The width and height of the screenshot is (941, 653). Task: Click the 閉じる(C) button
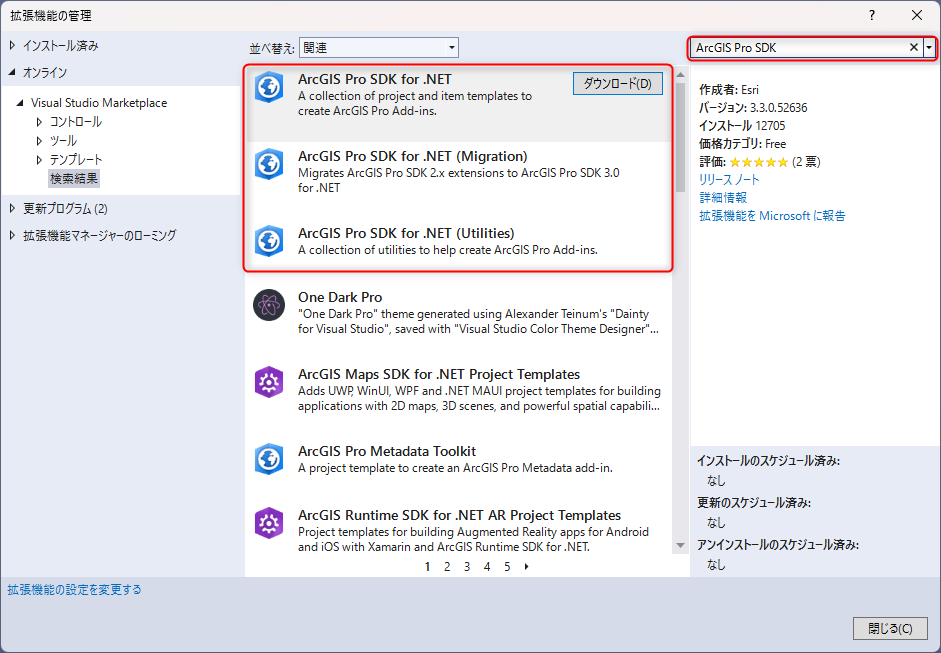(x=890, y=628)
